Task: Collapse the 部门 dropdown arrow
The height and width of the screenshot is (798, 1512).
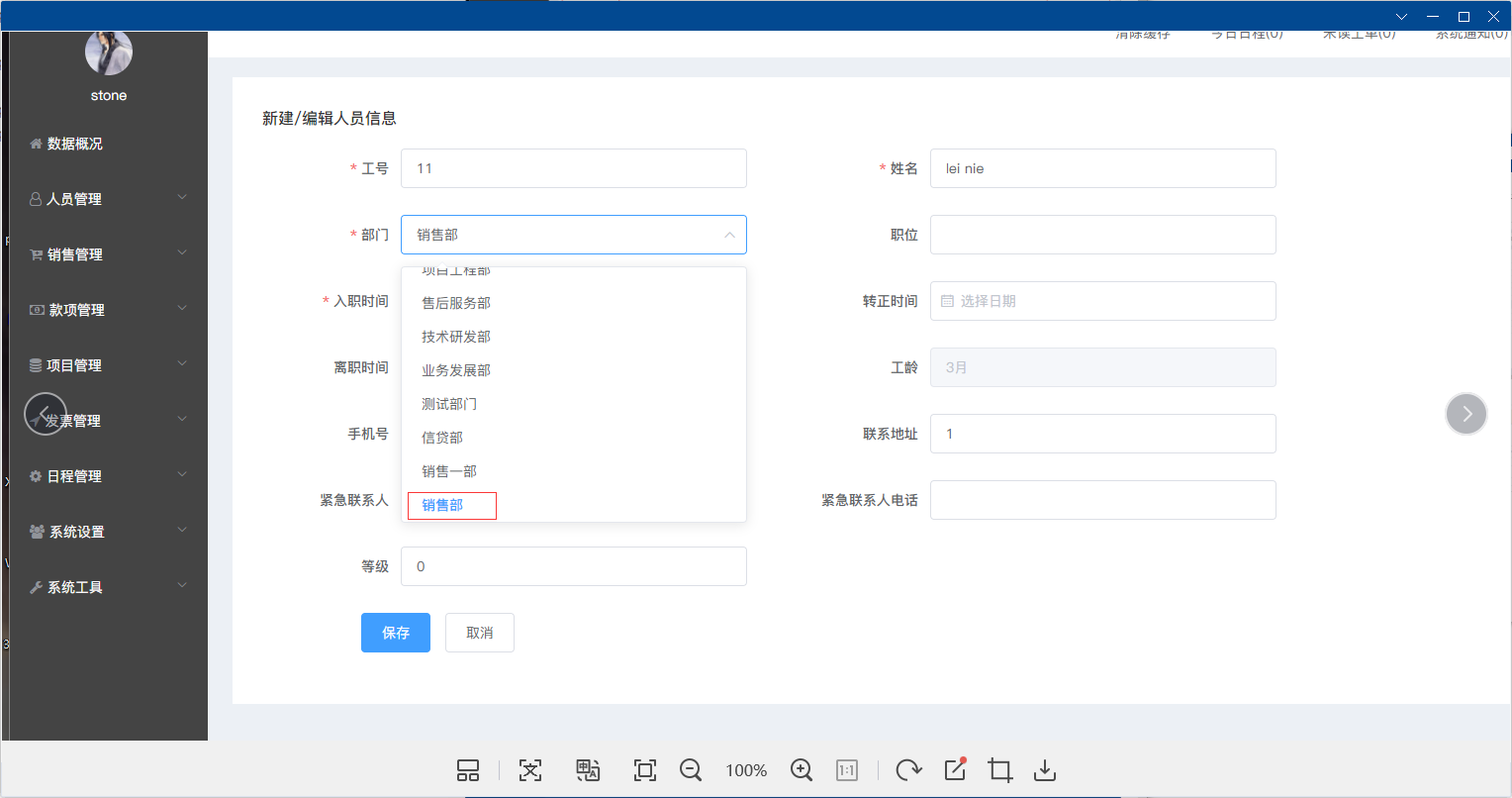Action: pos(729,235)
